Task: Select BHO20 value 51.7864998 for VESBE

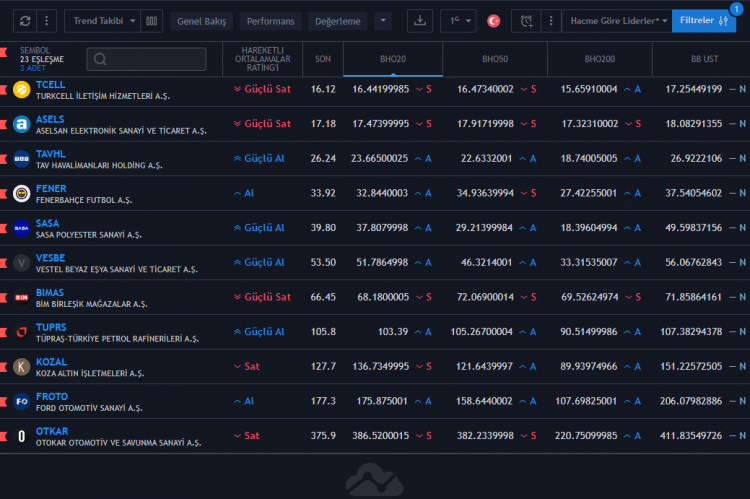Action: coord(382,263)
